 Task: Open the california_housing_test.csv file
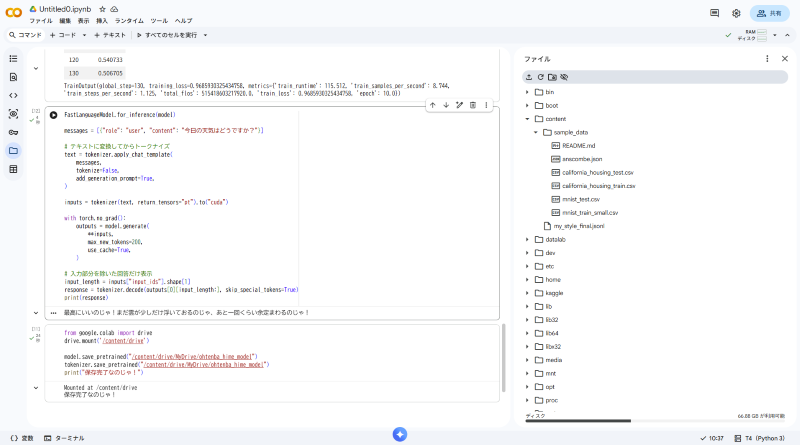(x=597, y=172)
